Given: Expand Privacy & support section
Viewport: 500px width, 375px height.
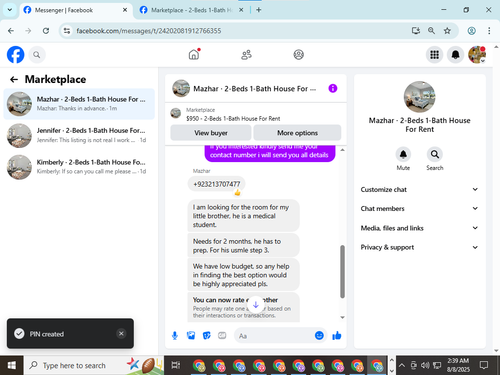Looking at the screenshot, I should point(419,247).
